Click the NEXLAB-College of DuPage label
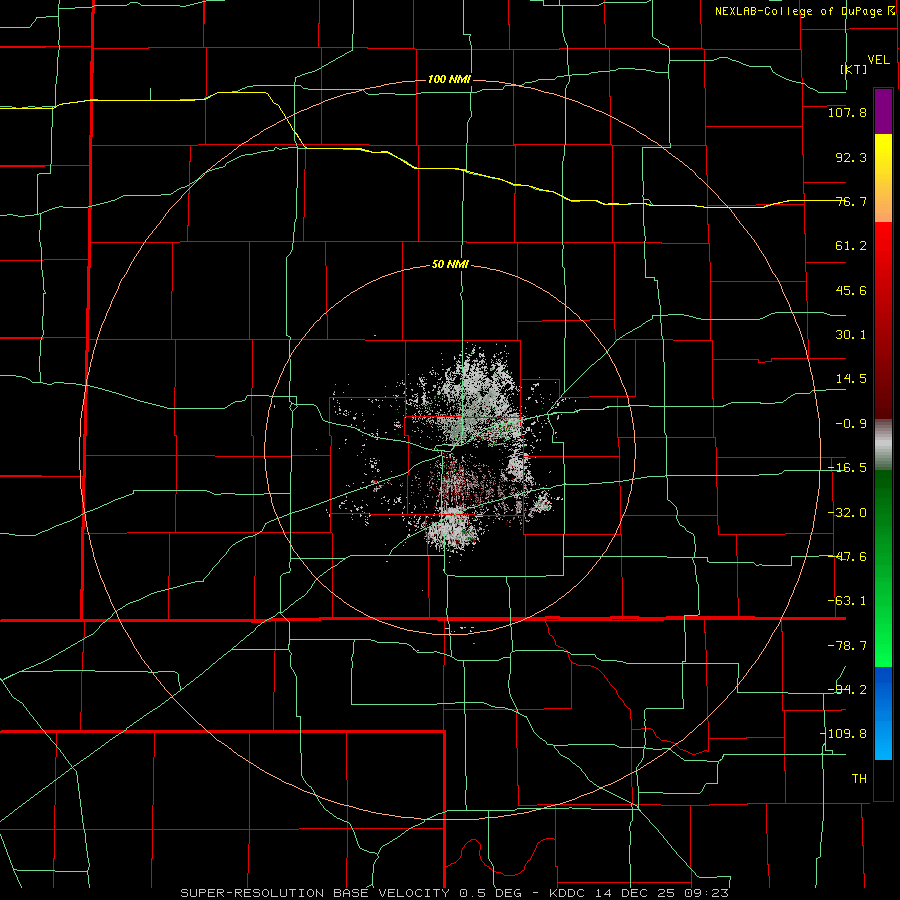 pyautogui.click(x=804, y=11)
